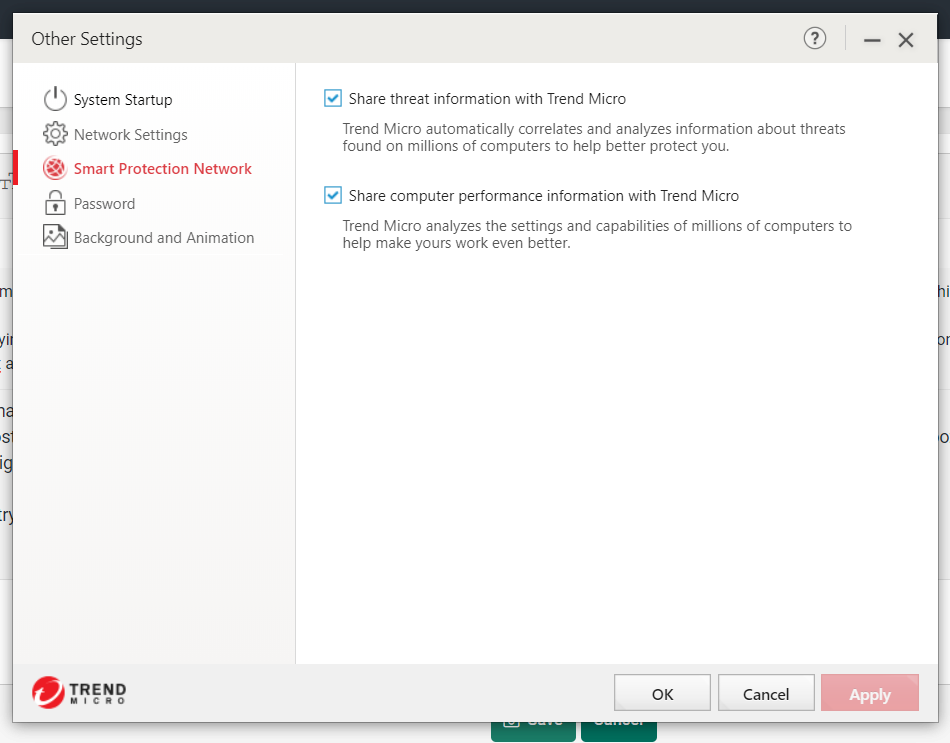Viewport: 950px width, 743px height.
Task: Close the Other Settings dialog
Action: (906, 40)
